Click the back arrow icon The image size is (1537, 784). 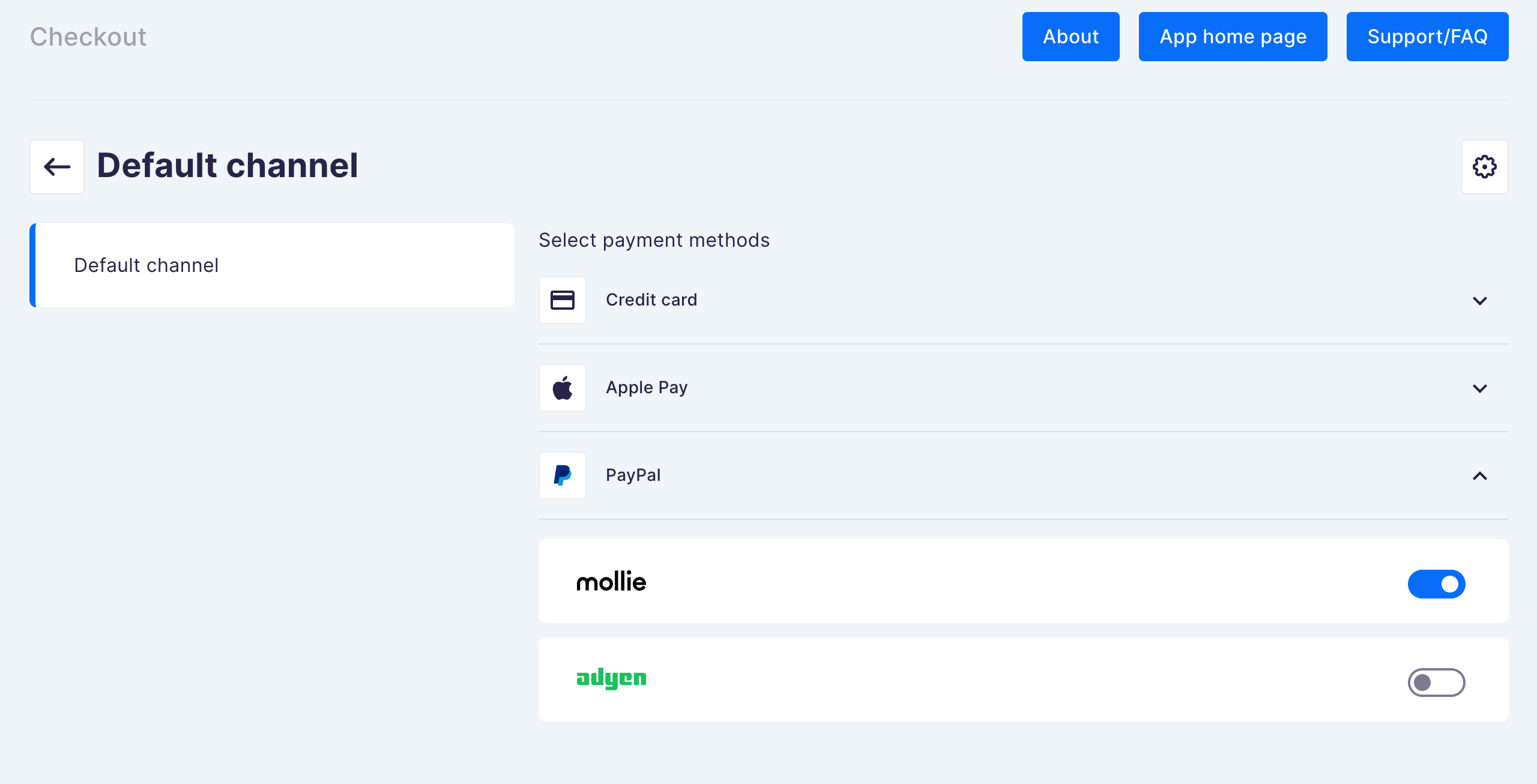pyautogui.click(x=56, y=166)
